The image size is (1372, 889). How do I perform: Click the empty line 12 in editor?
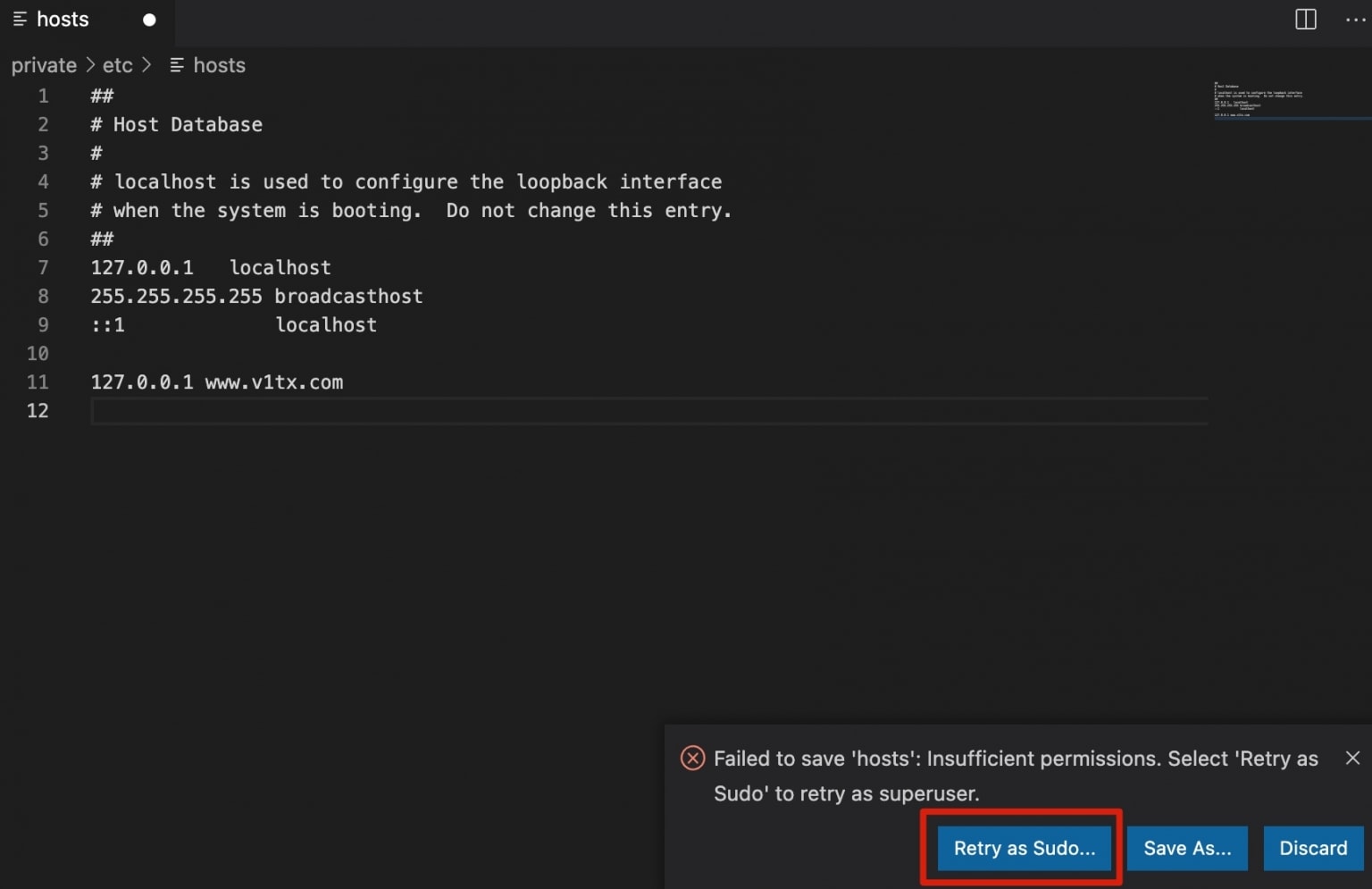tap(536, 411)
